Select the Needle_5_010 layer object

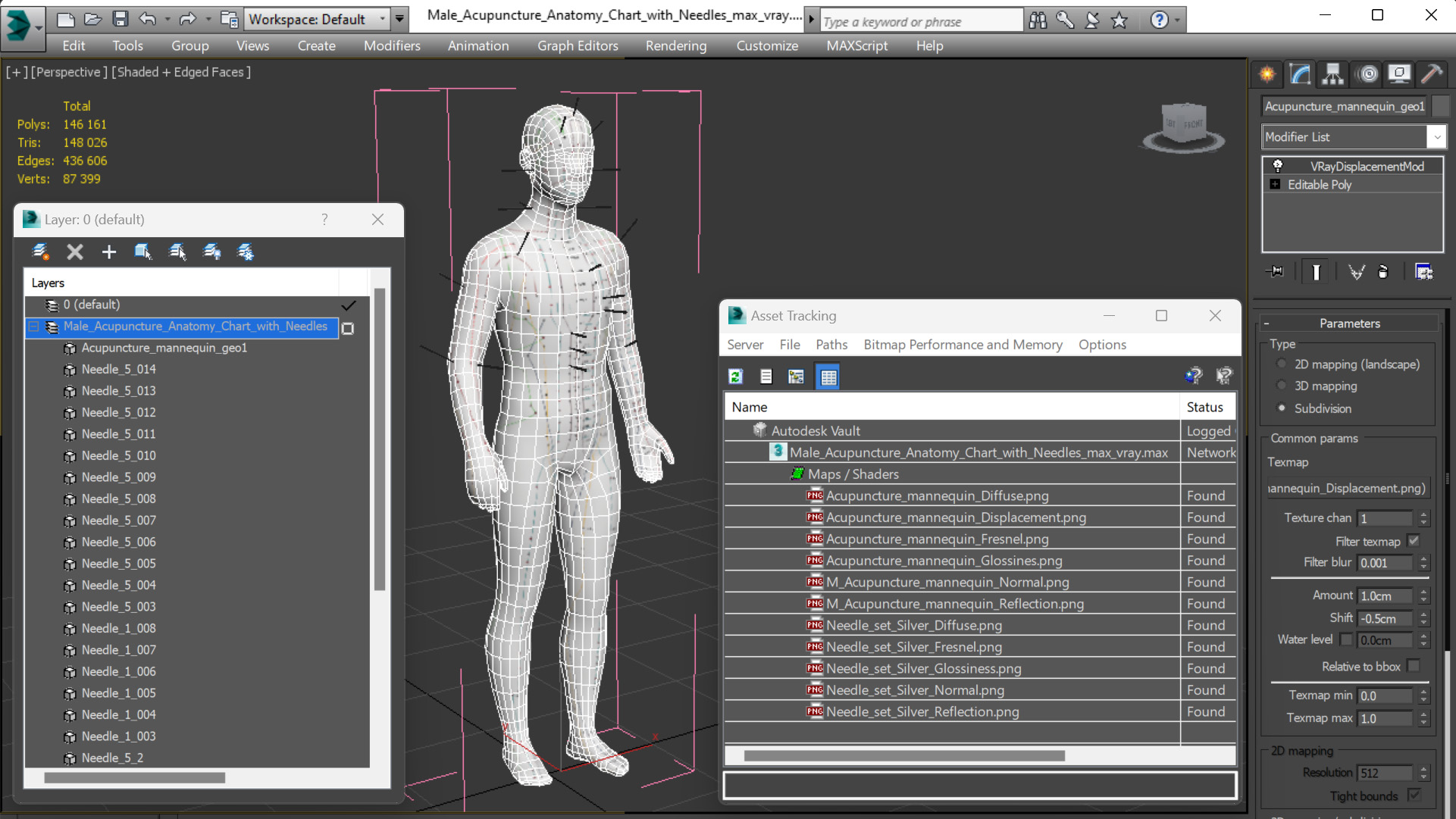118,455
